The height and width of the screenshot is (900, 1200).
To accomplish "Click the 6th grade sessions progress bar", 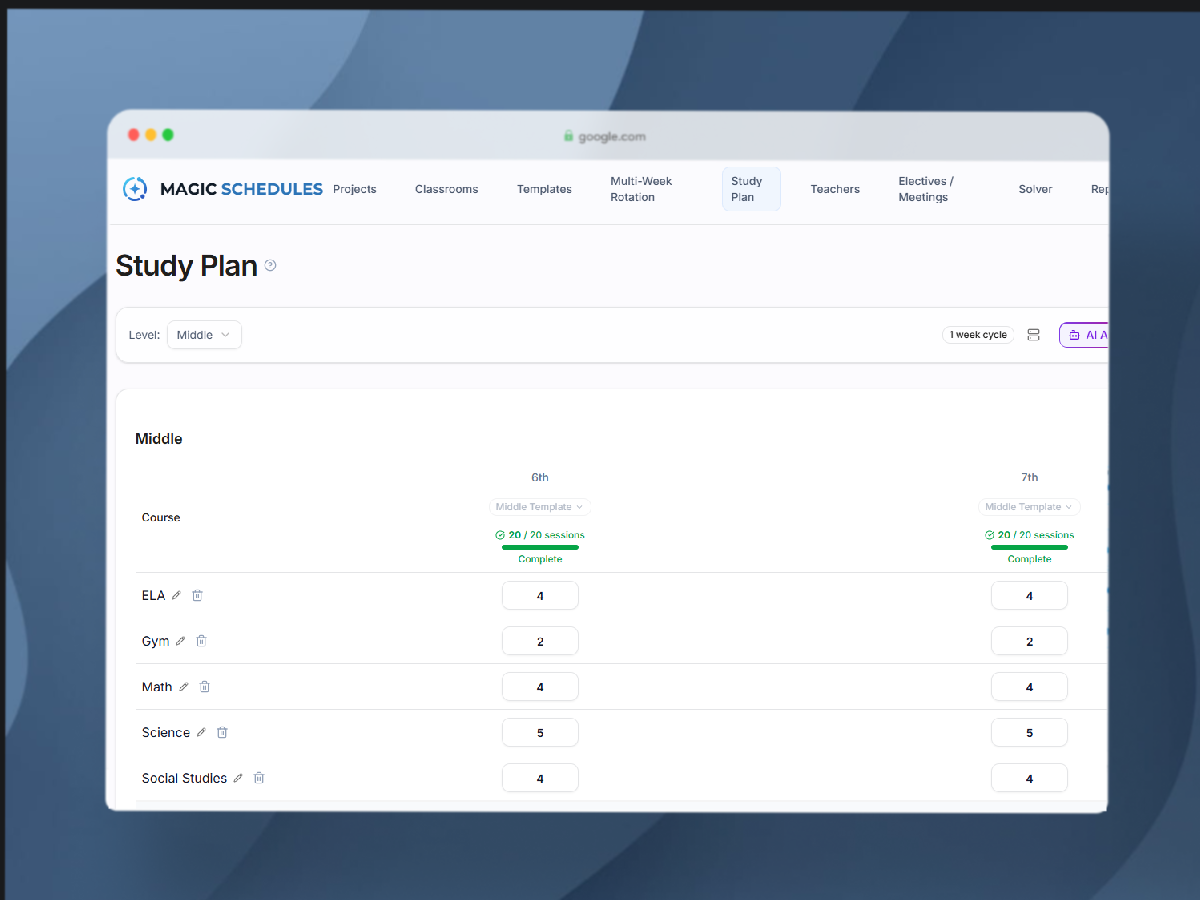I will coord(540,547).
